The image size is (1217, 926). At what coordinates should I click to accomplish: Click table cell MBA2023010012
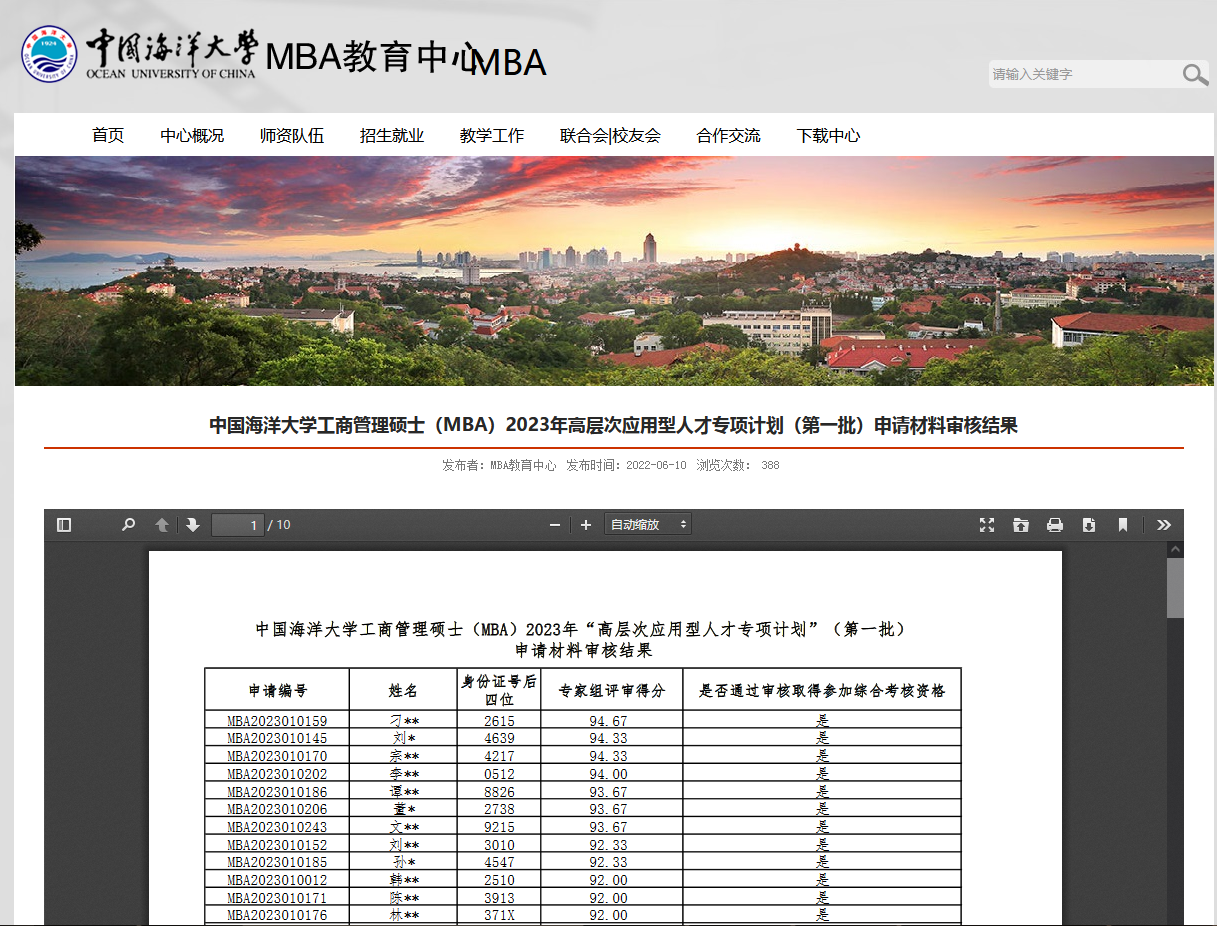click(x=277, y=880)
